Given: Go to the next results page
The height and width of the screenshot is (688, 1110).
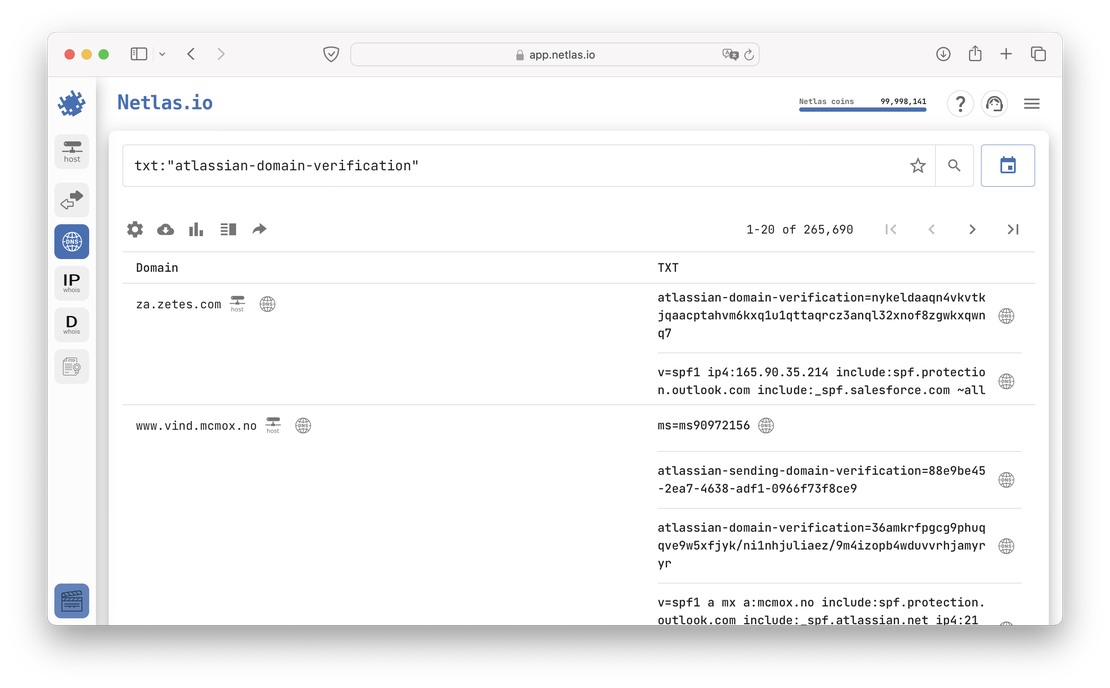Looking at the screenshot, I should (972, 229).
